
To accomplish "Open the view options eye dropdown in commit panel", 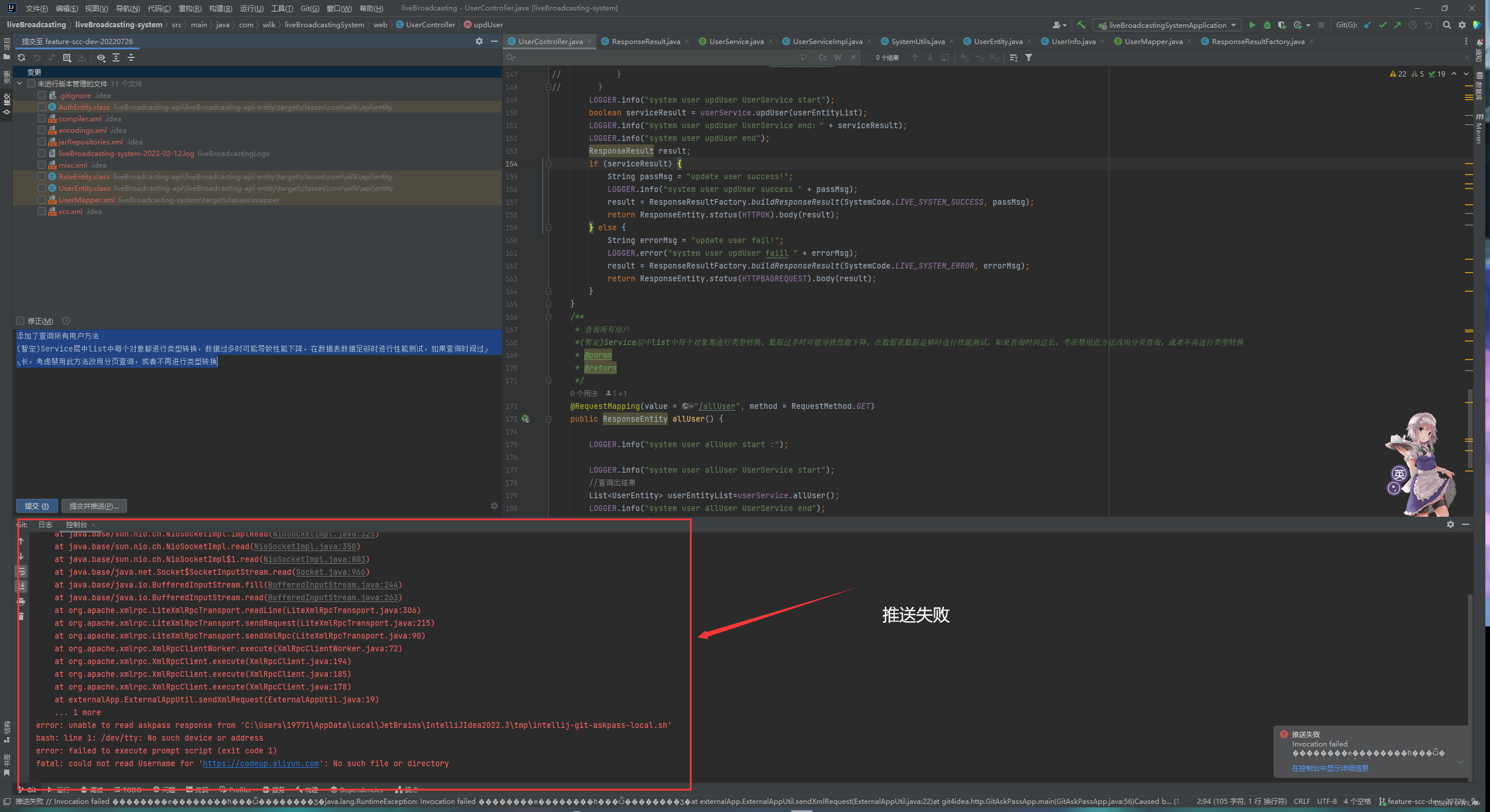I will point(102,57).
